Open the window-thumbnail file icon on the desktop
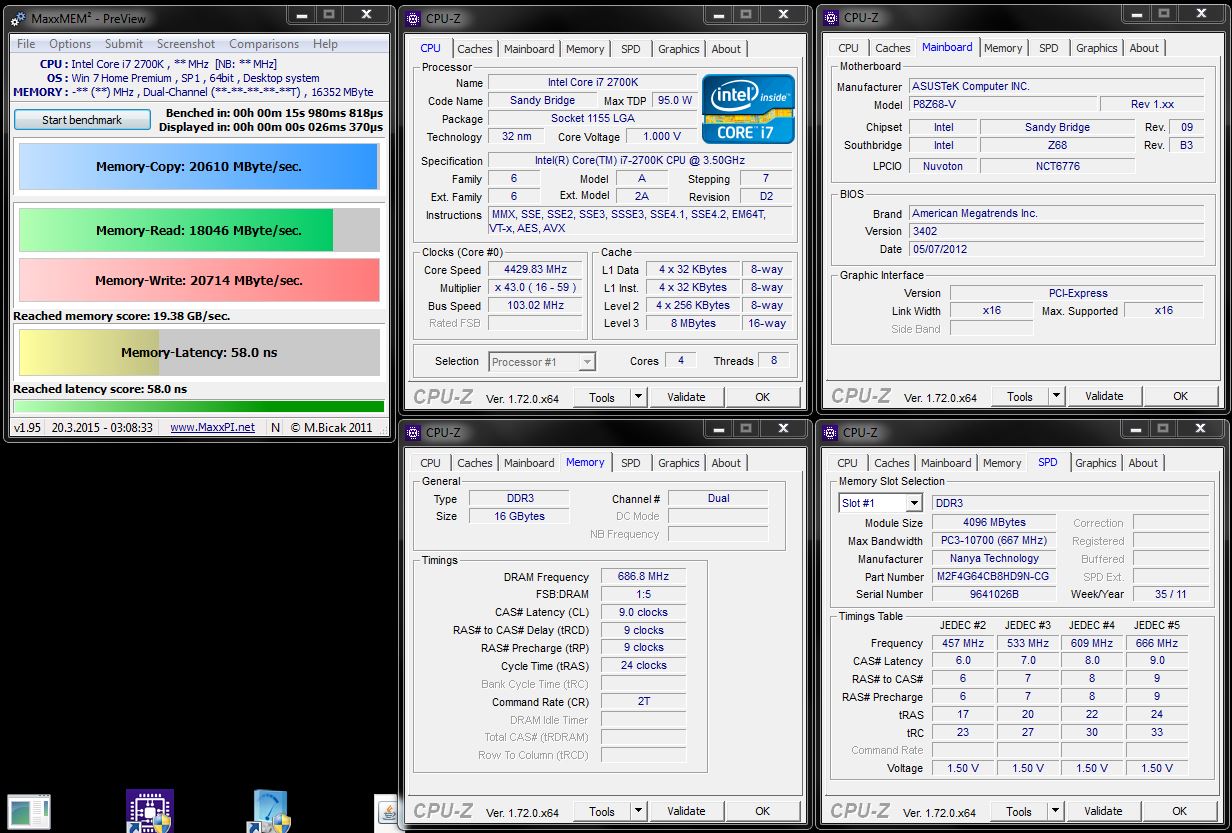The width and height of the screenshot is (1232, 833). point(28,813)
